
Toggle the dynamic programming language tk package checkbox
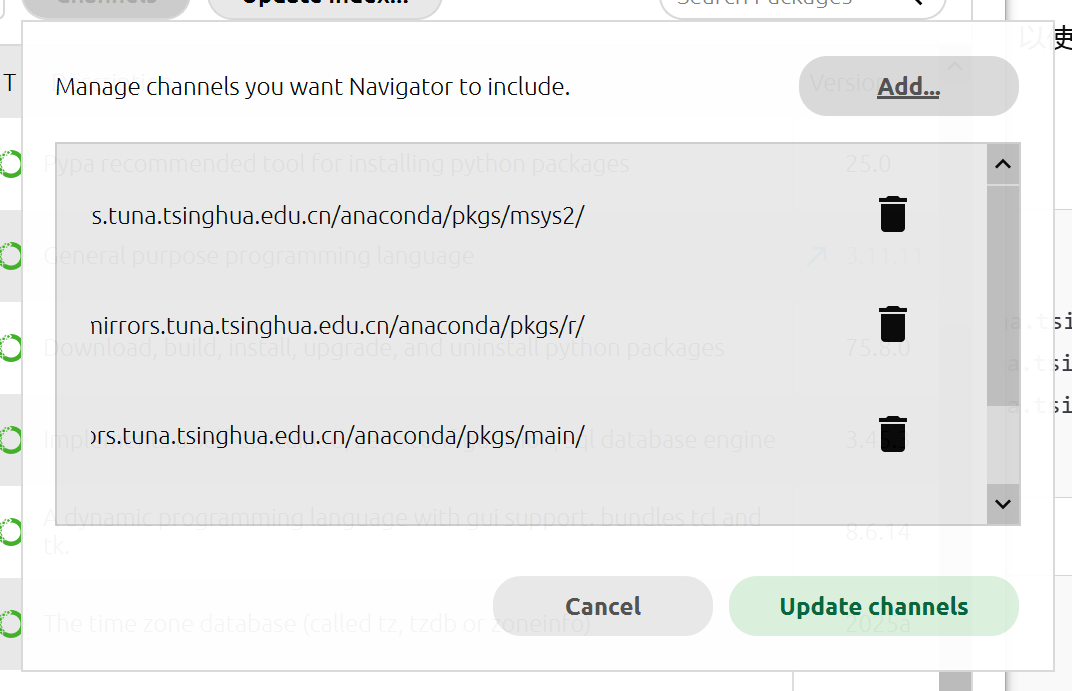[x=10, y=531]
